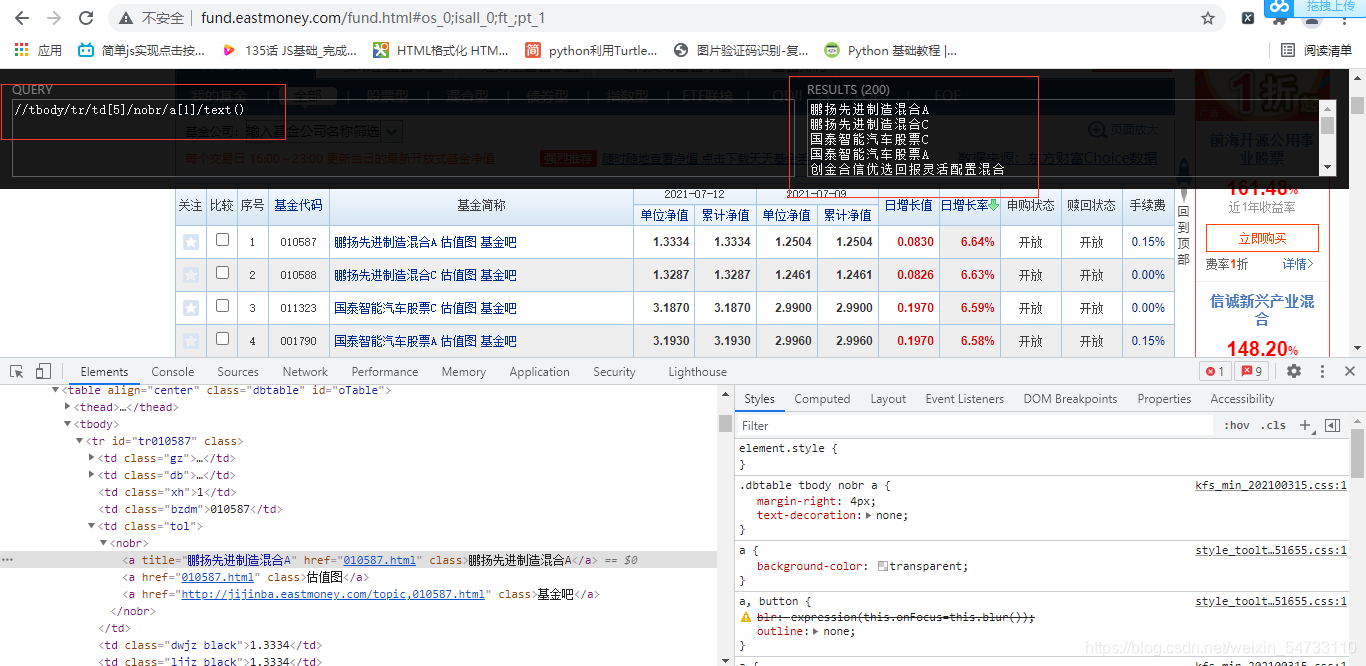Image resolution: width=1366 pixels, height=666 pixels.
Task: Open the Event Listeners tab
Action: (x=964, y=398)
